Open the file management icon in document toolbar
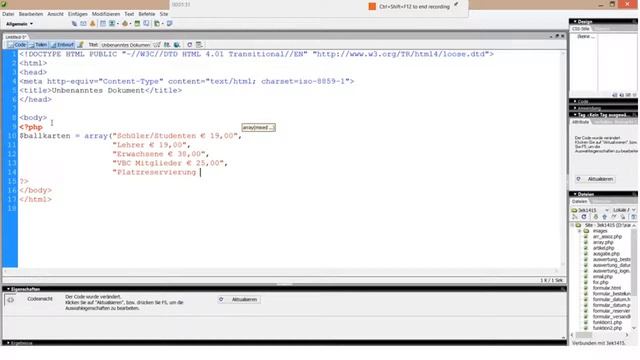The image size is (640, 360). click(x=167, y=45)
